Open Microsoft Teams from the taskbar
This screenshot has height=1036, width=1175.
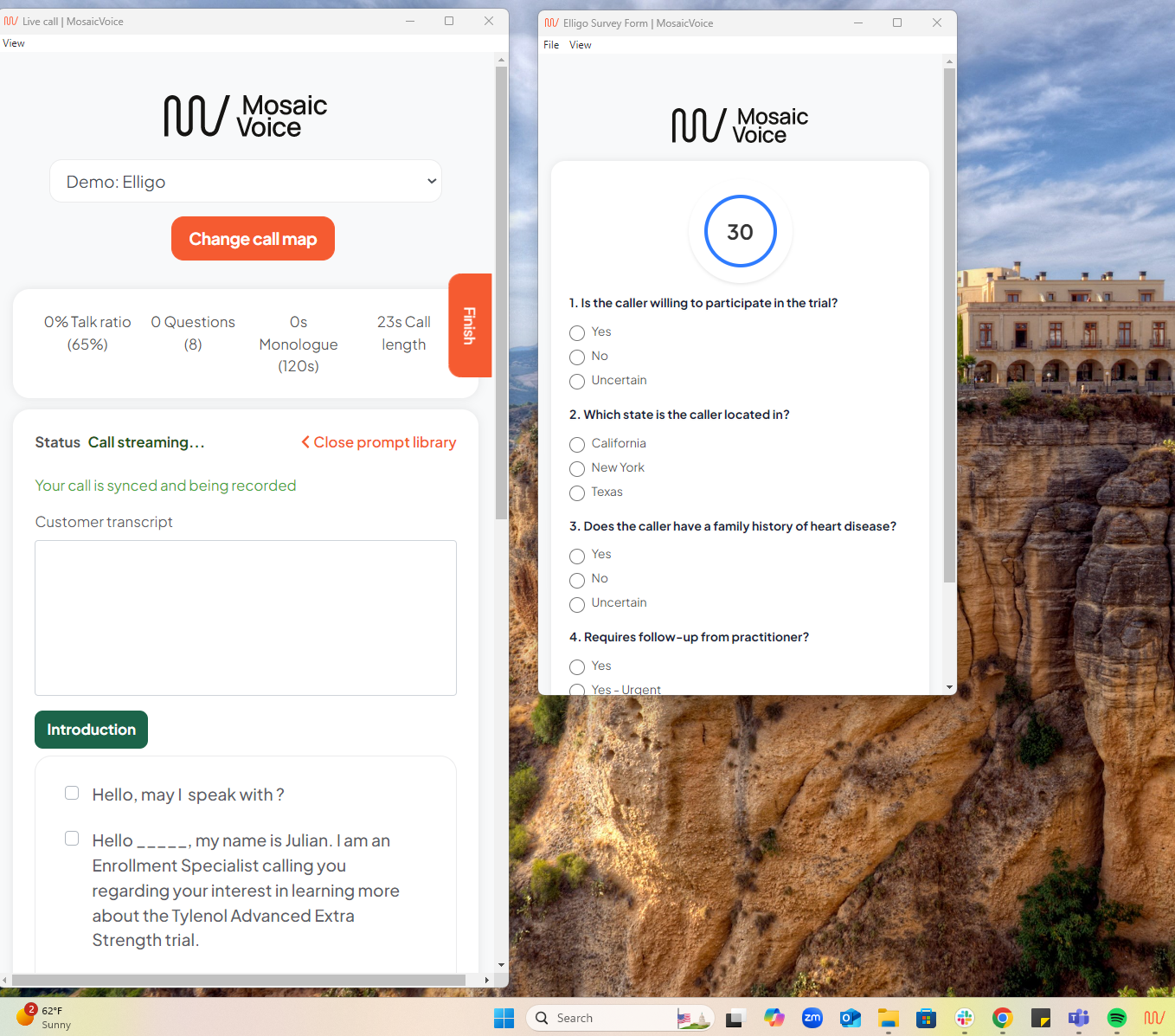coord(1078,1018)
